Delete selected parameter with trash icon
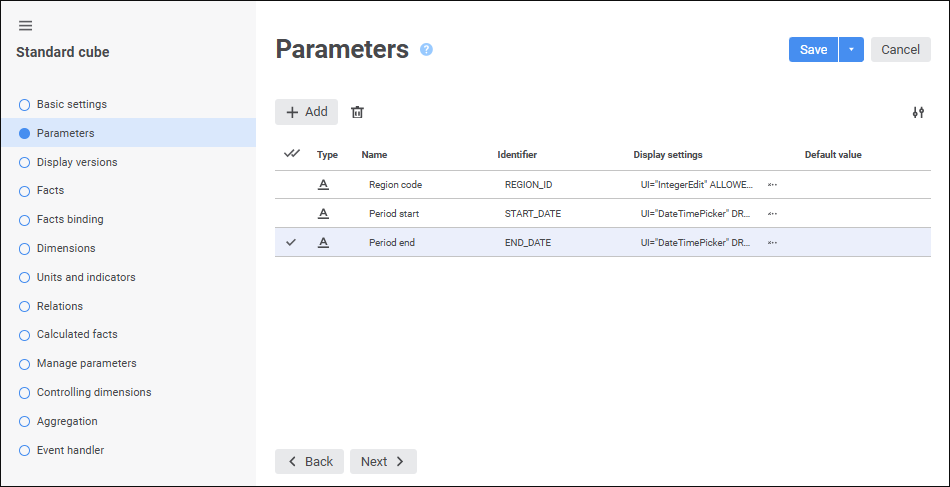Screen dimensions: 950x487 [357, 112]
